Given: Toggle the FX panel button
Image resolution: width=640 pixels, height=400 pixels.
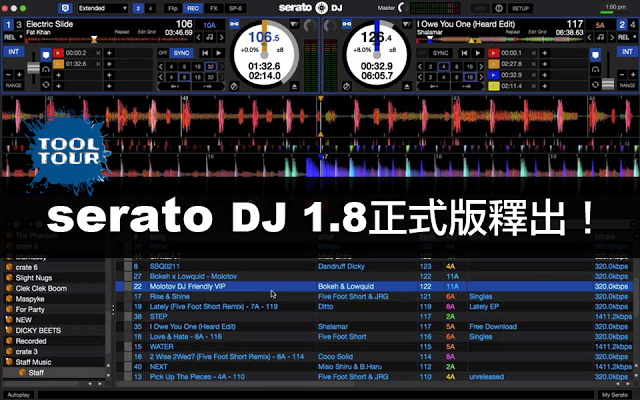Looking at the screenshot, I should (213, 8).
